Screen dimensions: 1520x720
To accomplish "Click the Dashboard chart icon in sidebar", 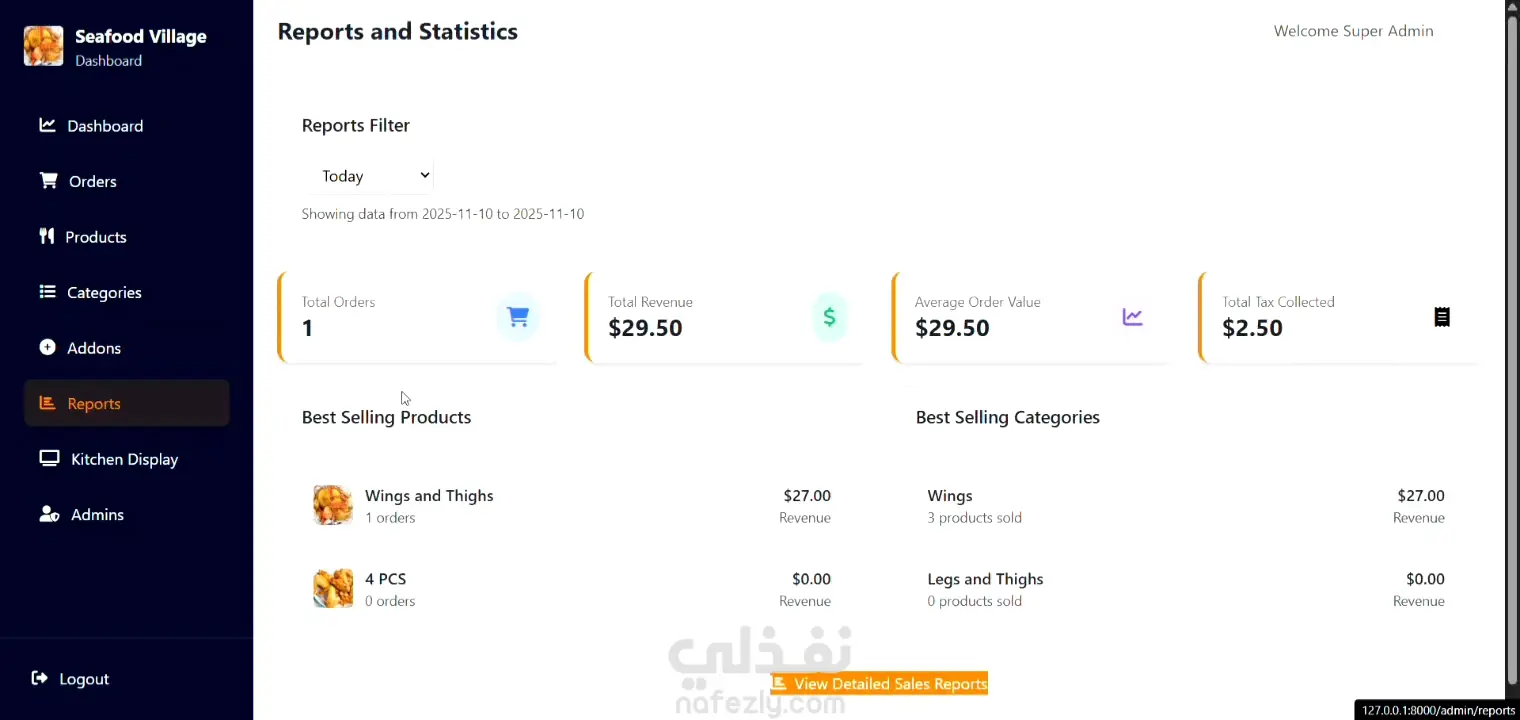I will (x=47, y=125).
